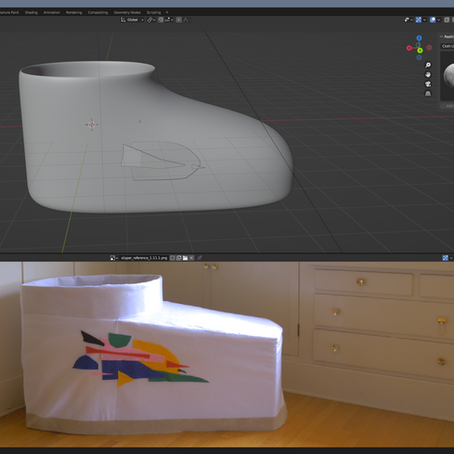Open the snapping options dropdown
This screenshot has width=454, height=454.
pyautogui.click(x=169, y=20)
